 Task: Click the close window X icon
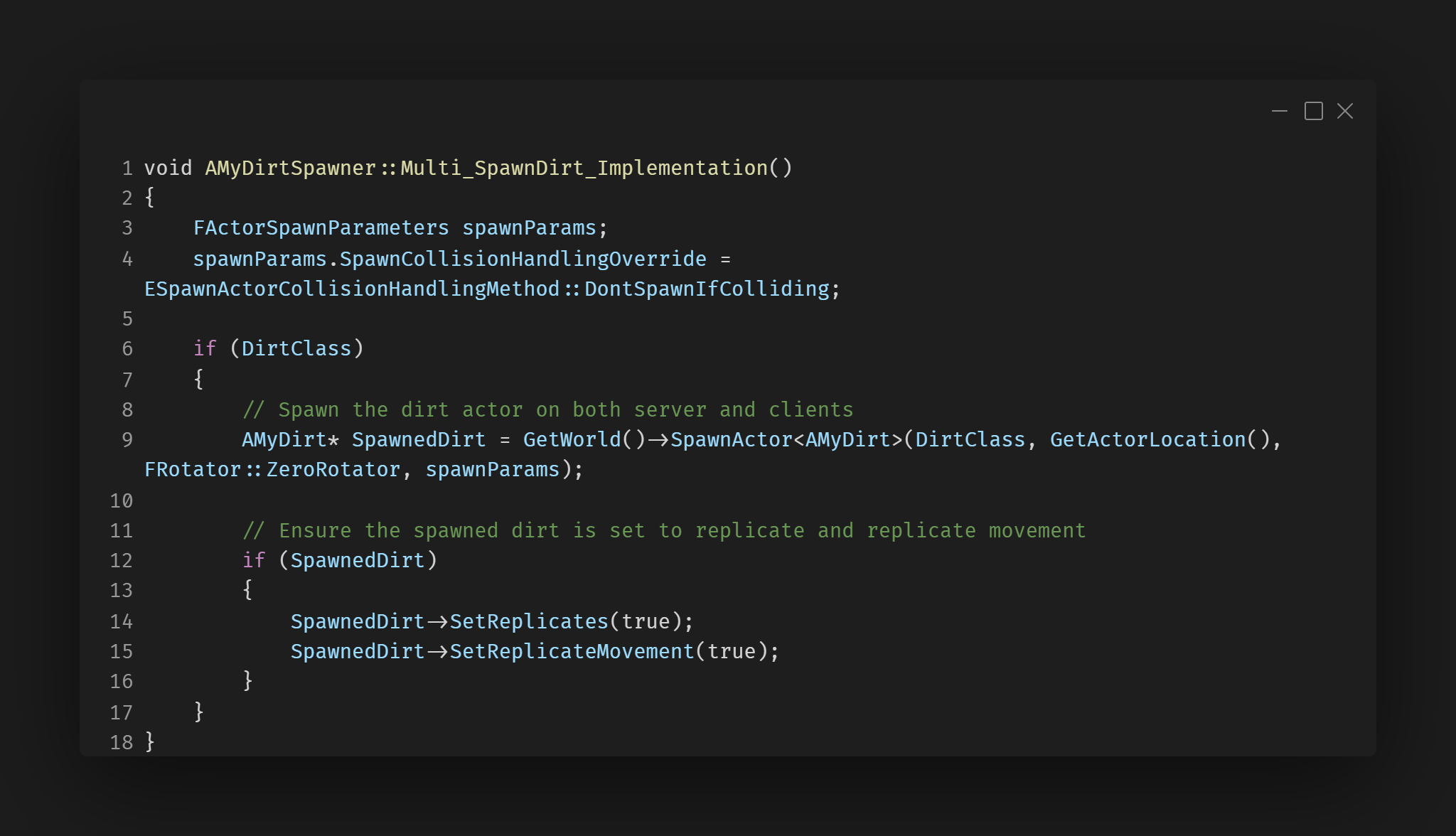coord(1344,112)
